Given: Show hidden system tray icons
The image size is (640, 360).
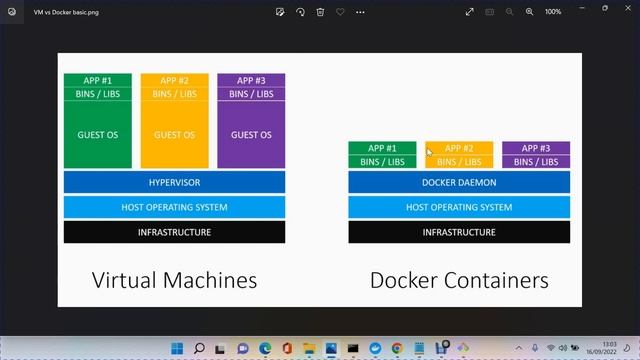Looking at the screenshot, I should [x=519, y=348].
